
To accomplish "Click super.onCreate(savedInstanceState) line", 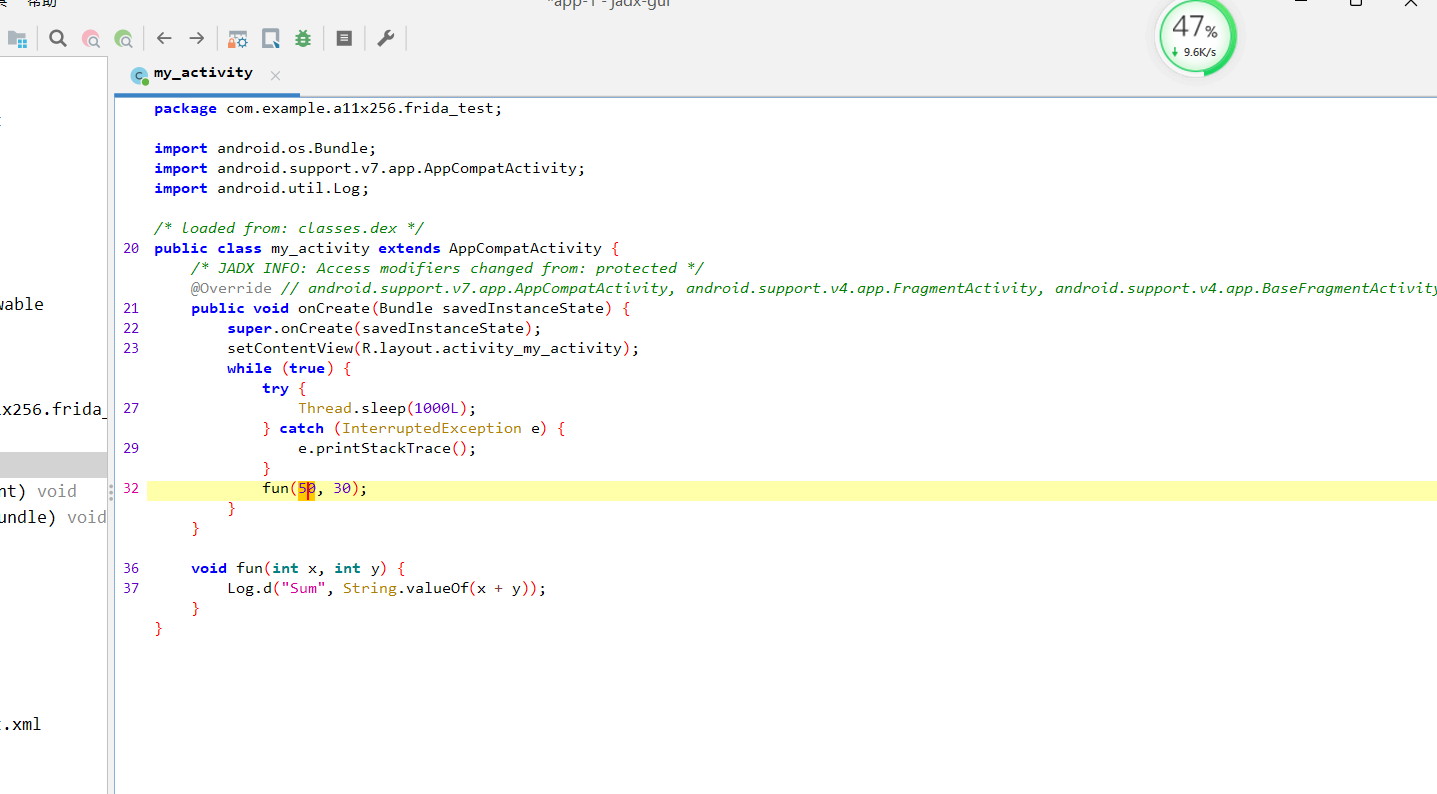I will (384, 328).
